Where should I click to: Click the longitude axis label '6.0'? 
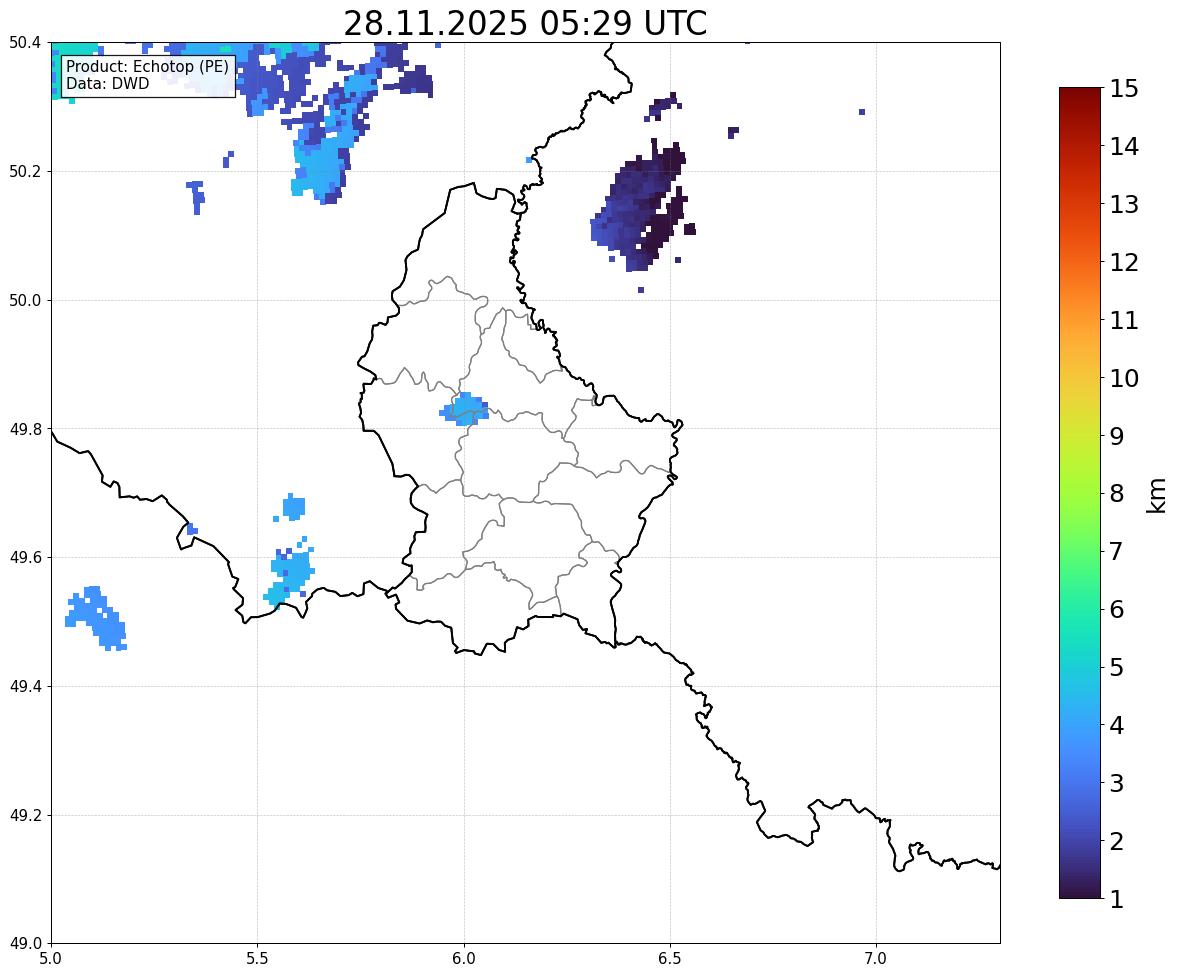pyautogui.click(x=464, y=958)
